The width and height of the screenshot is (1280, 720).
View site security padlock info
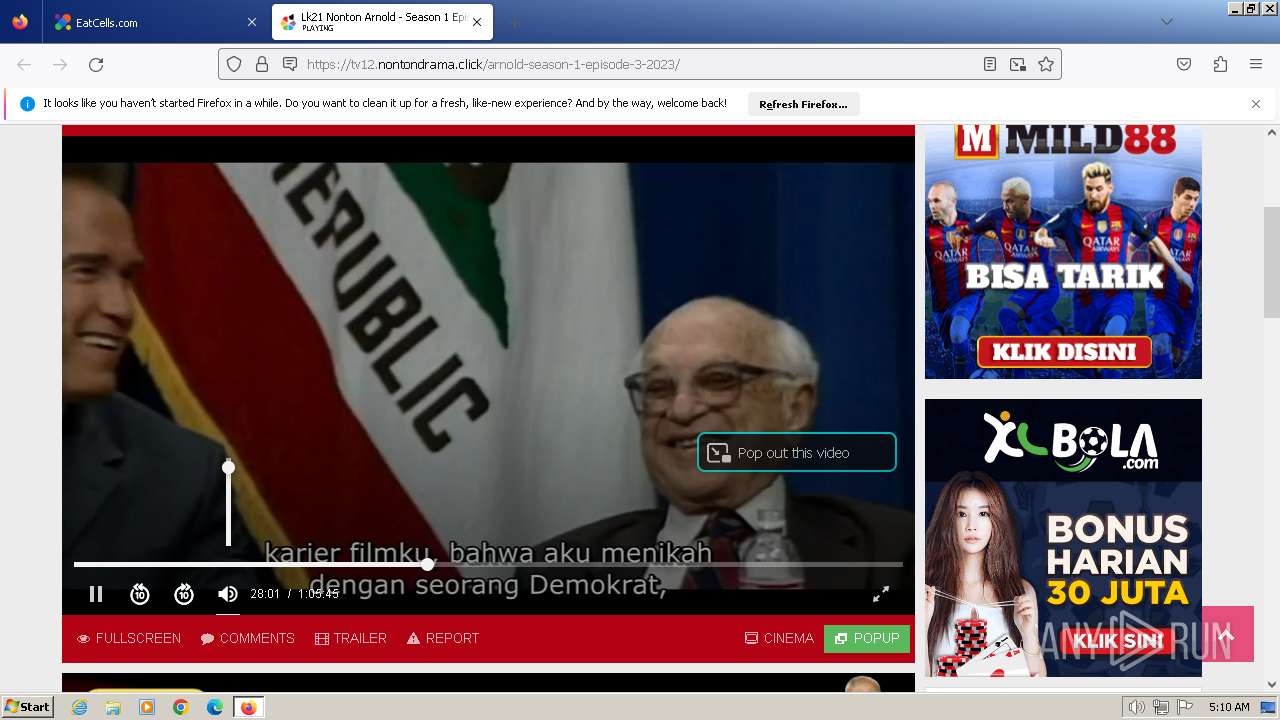(262, 64)
